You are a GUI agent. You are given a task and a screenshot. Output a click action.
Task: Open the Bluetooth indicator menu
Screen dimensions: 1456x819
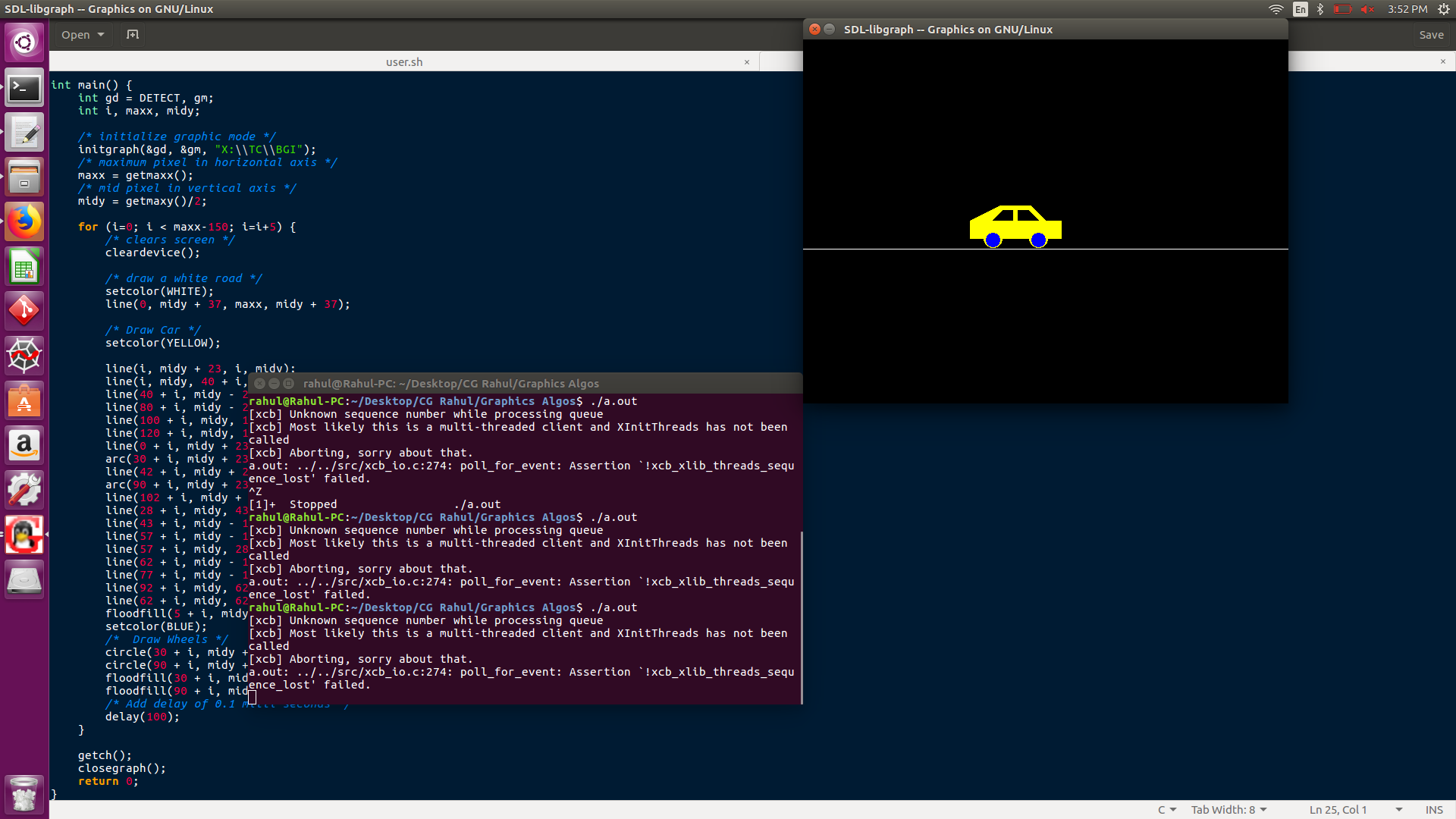[1320, 9]
